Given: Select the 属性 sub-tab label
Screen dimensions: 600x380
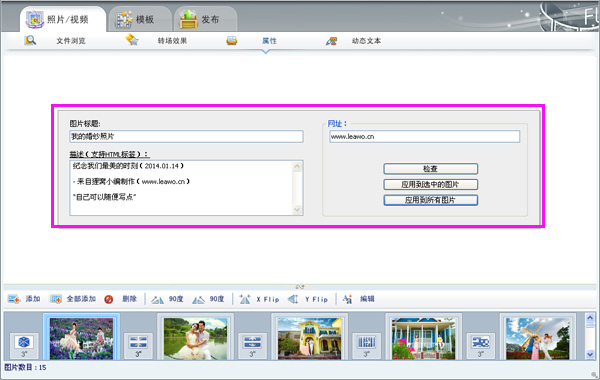Looking at the screenshot, I should click(x=269, y=41).
